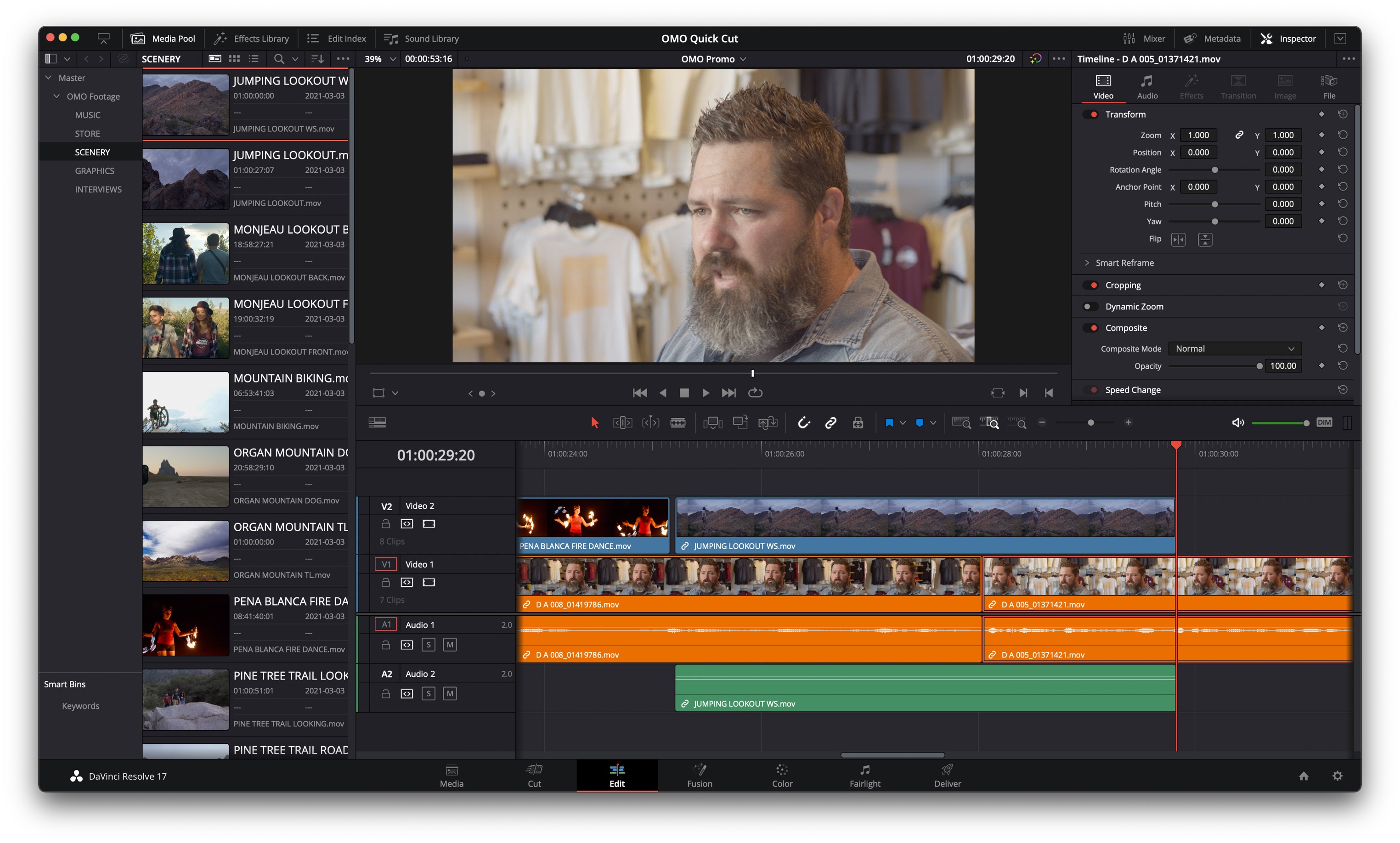
Task: Click the Opacity slider handle
Action: 1259,366
